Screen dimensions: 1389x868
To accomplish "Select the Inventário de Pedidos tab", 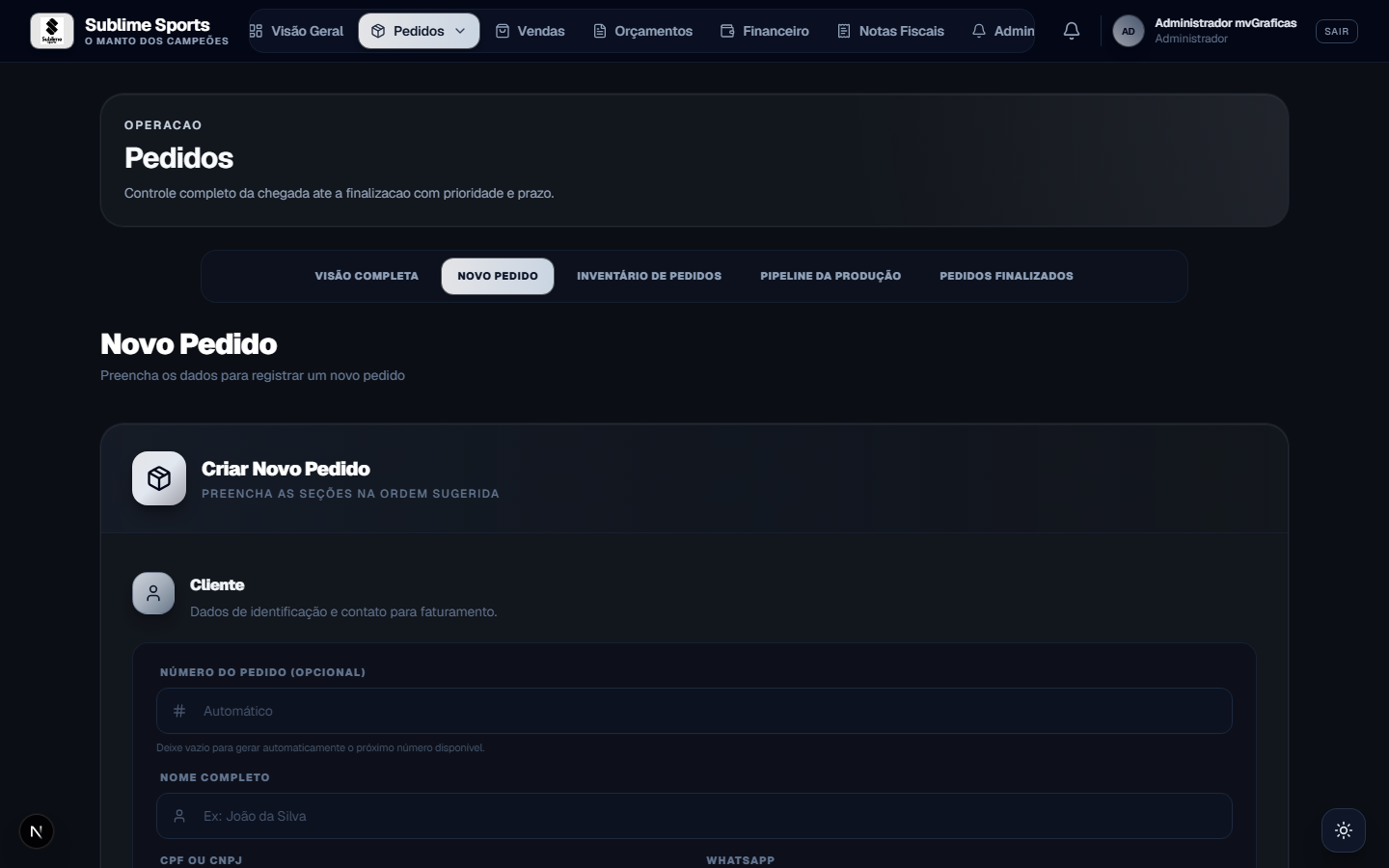I will pyautogui.click(x=649, y=276).
